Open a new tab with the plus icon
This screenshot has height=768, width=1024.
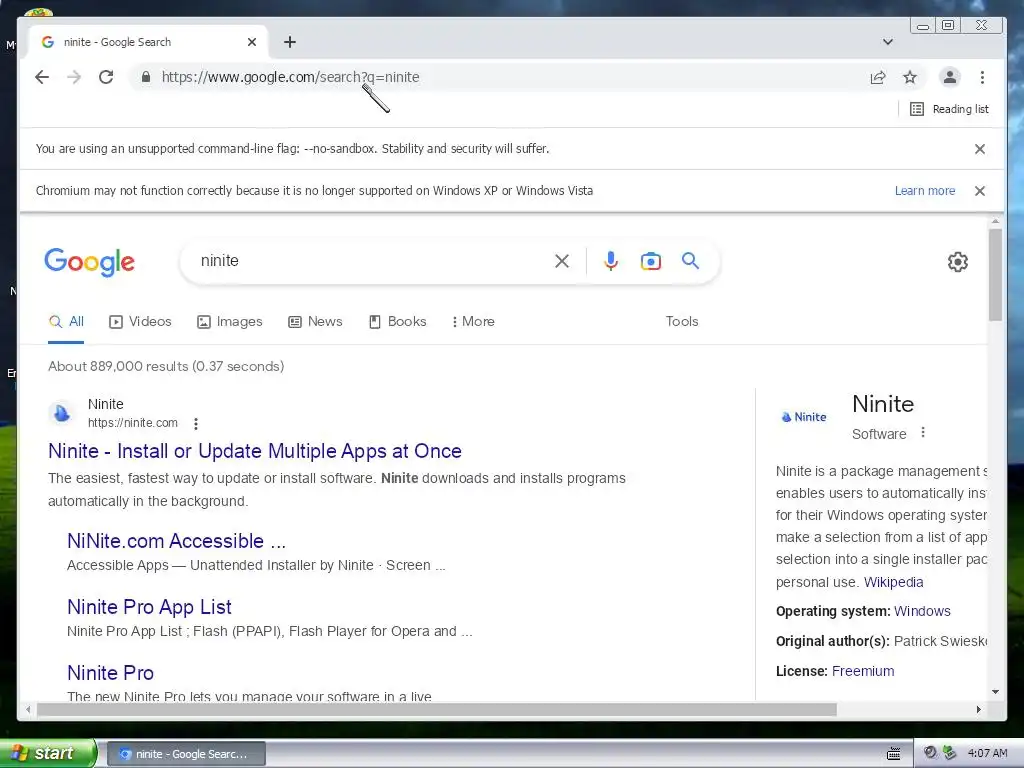coord(290,42)
